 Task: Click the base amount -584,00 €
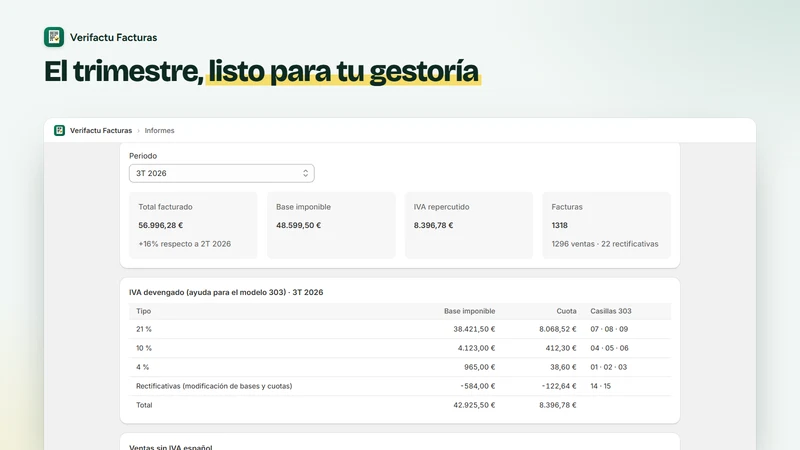(x=478, y=386)
